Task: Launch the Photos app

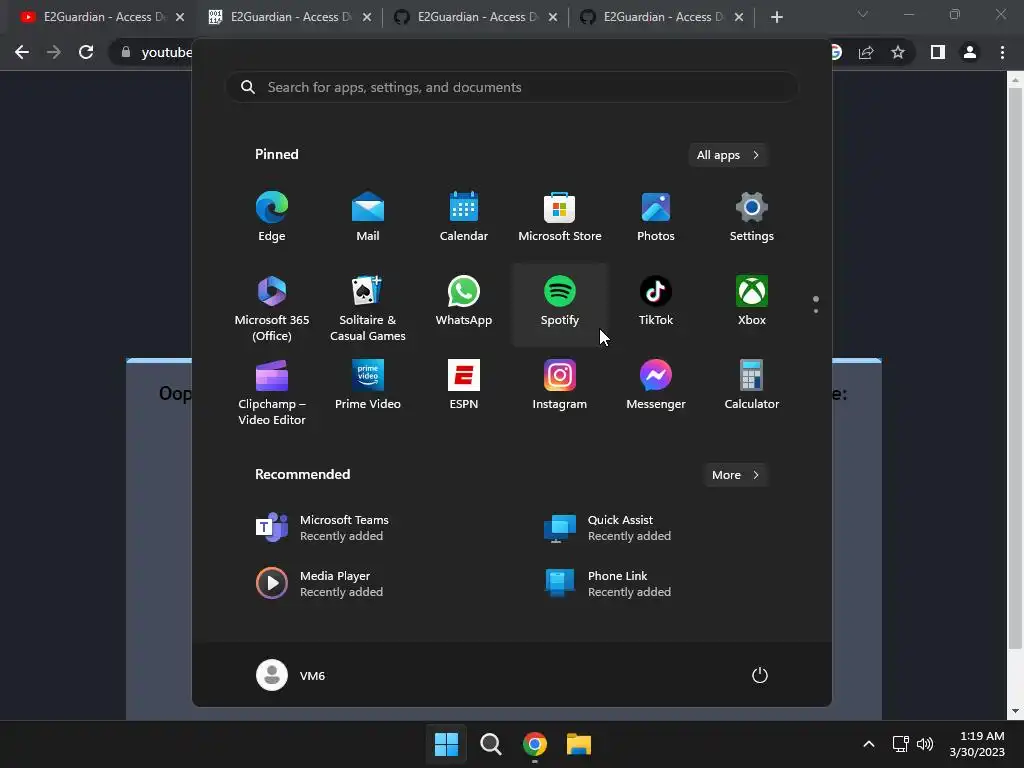Action: point(656,217)
